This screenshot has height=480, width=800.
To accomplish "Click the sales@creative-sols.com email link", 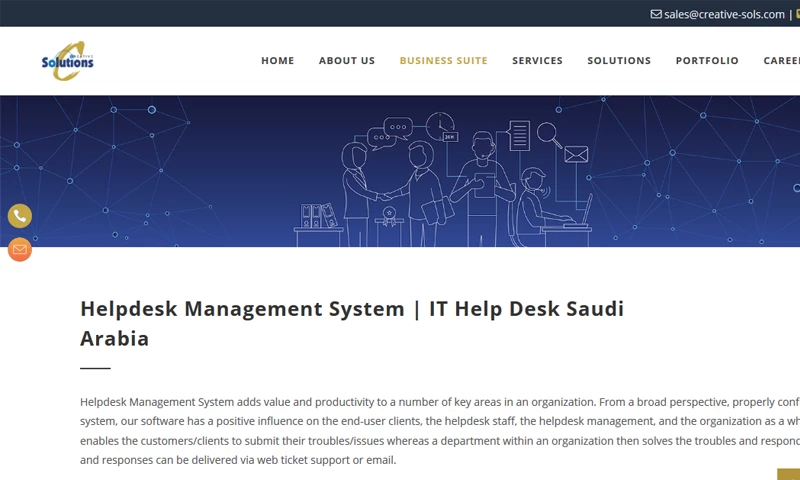I will 724,14.
